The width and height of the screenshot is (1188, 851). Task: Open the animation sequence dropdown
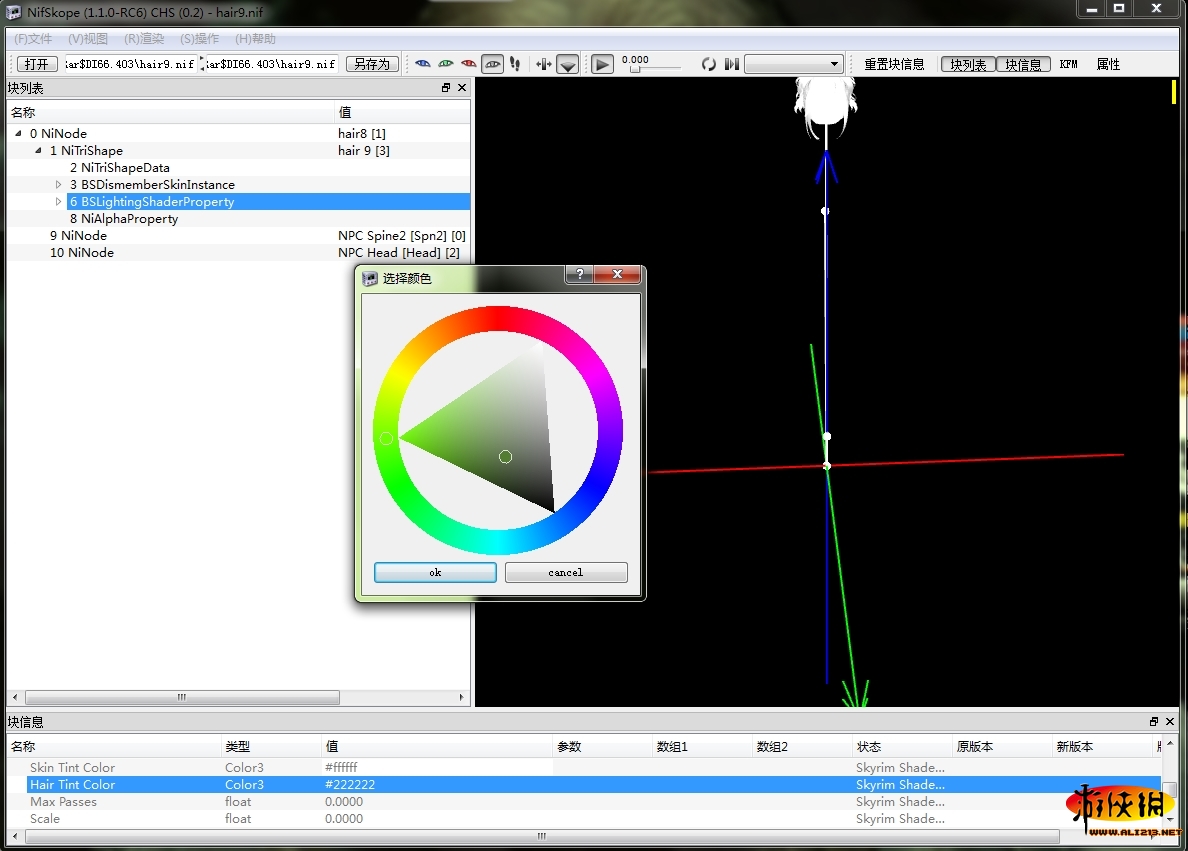[x=793, y=64]
